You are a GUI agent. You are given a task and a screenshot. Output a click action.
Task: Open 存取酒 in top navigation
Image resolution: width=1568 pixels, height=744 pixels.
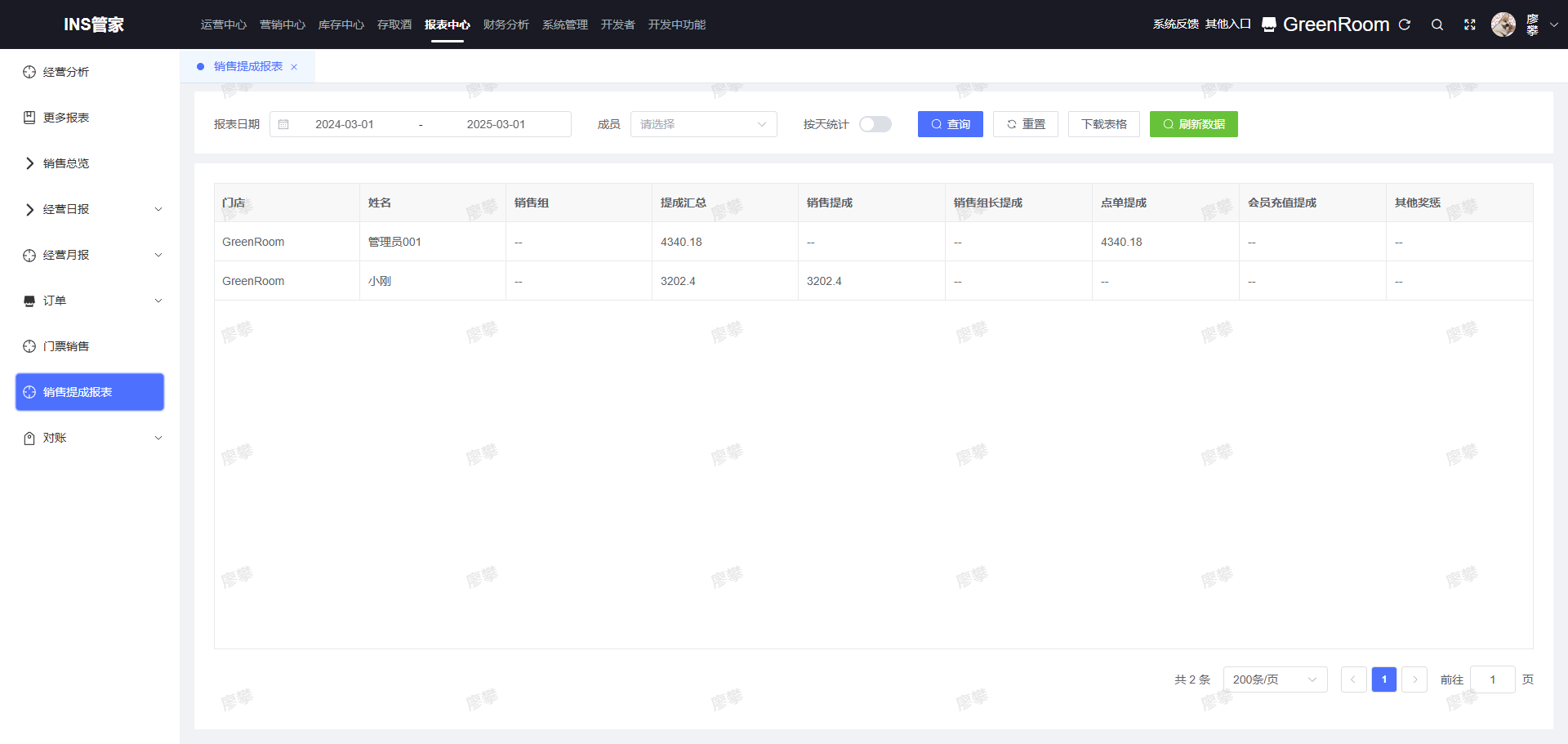pos(394,25)
